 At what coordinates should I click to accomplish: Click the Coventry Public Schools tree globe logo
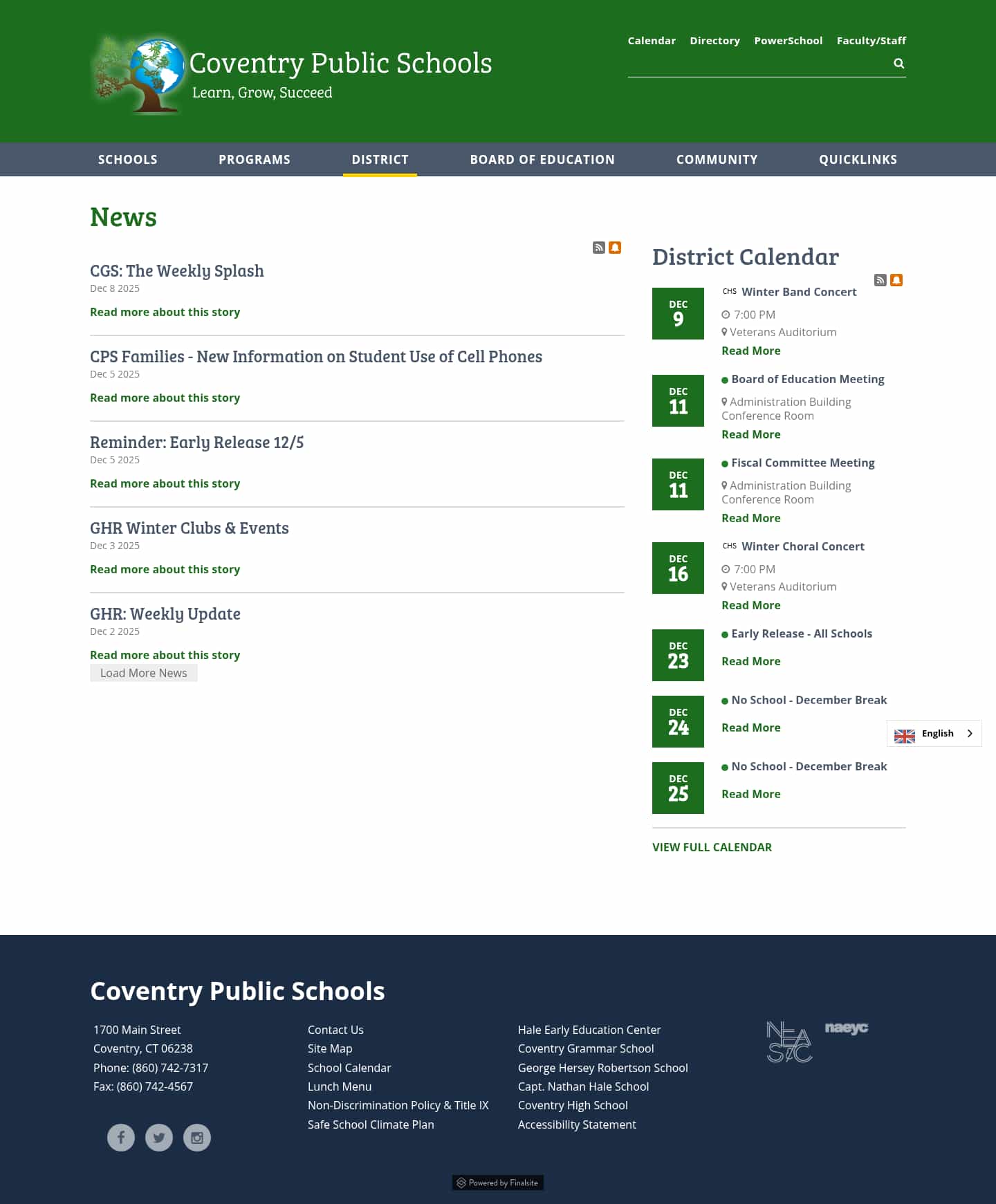point(139,75)
